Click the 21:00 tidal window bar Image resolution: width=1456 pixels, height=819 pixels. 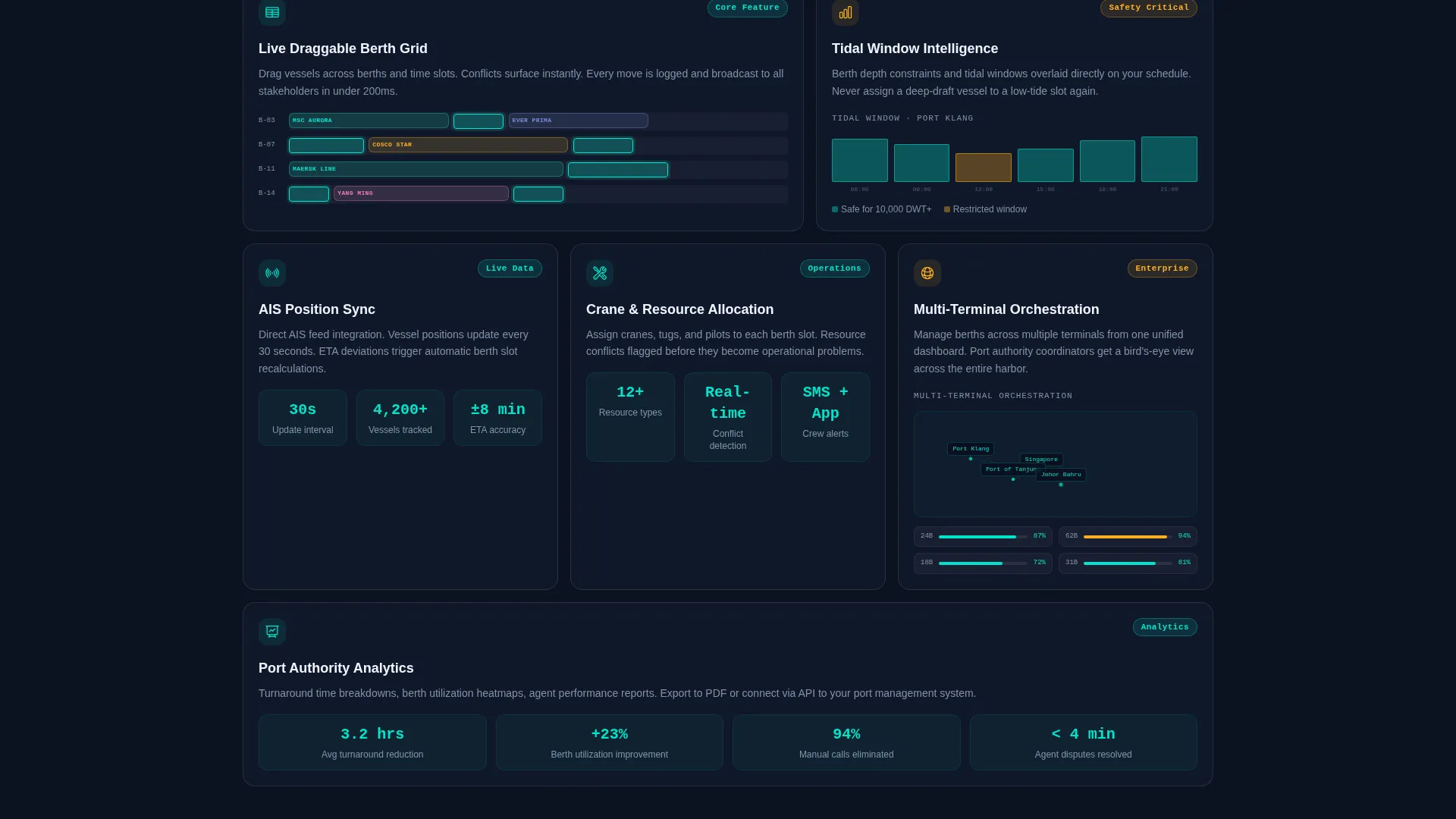1169,159
